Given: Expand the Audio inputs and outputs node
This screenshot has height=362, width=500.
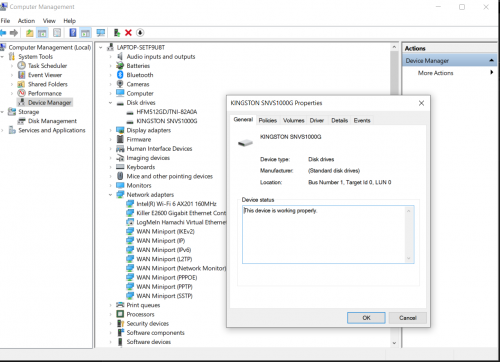Looking at the screenshot, I should (110, 57).
